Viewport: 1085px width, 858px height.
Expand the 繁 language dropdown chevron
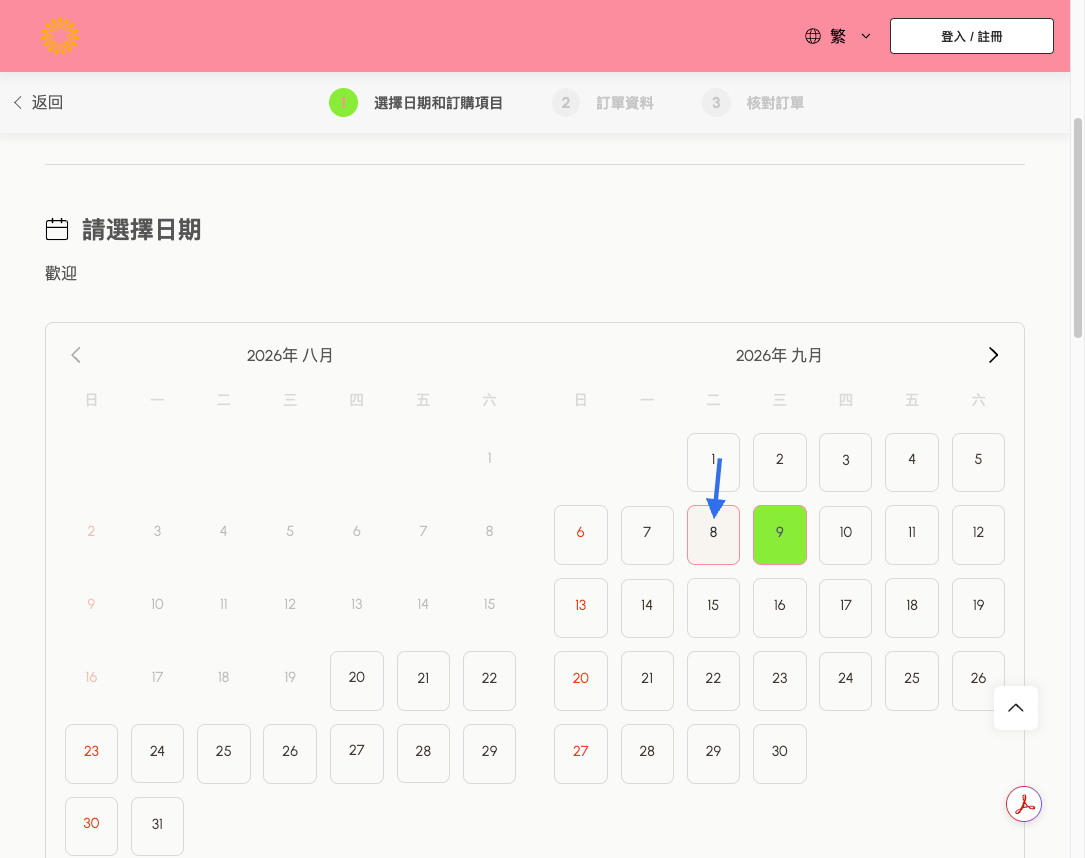tap(866, 36)
